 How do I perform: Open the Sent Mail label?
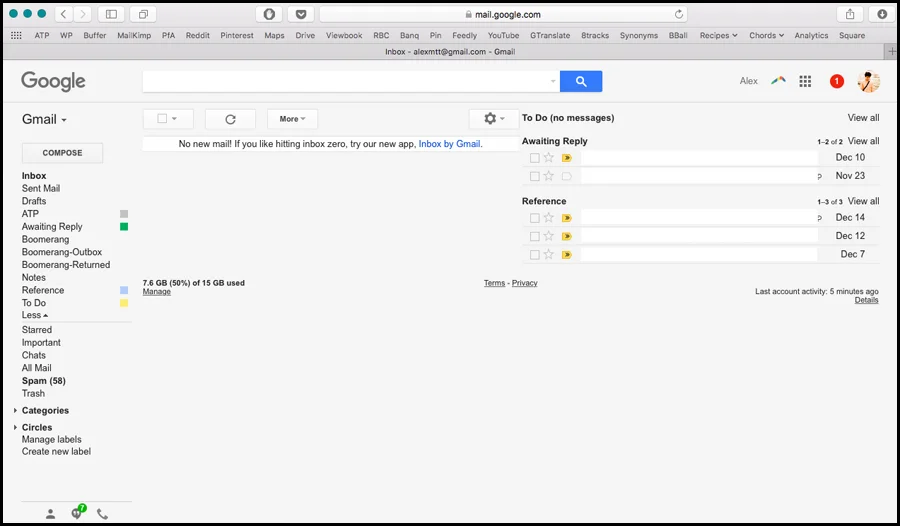coord(41,188)
